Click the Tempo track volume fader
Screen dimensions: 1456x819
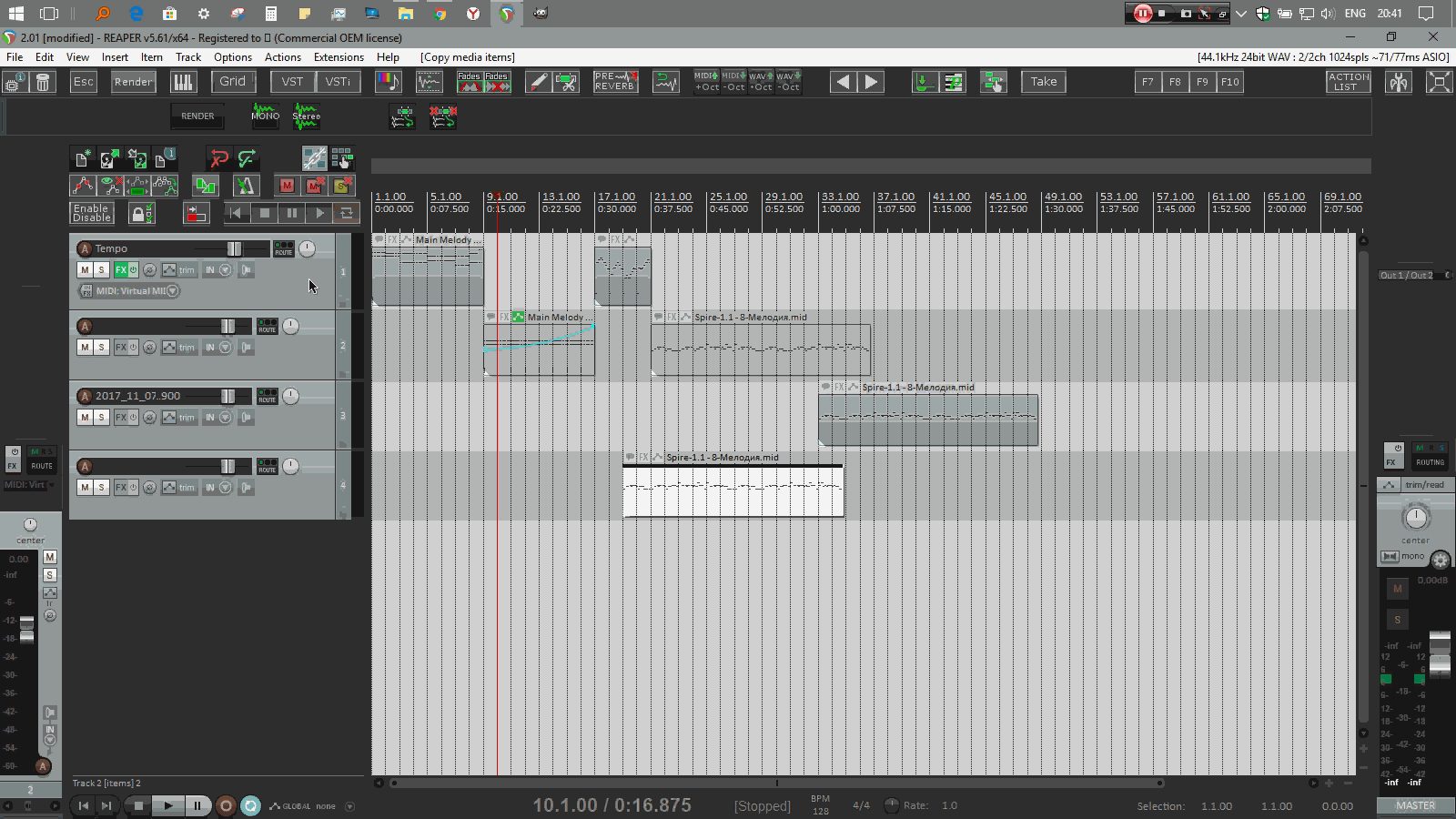point(234,248)
